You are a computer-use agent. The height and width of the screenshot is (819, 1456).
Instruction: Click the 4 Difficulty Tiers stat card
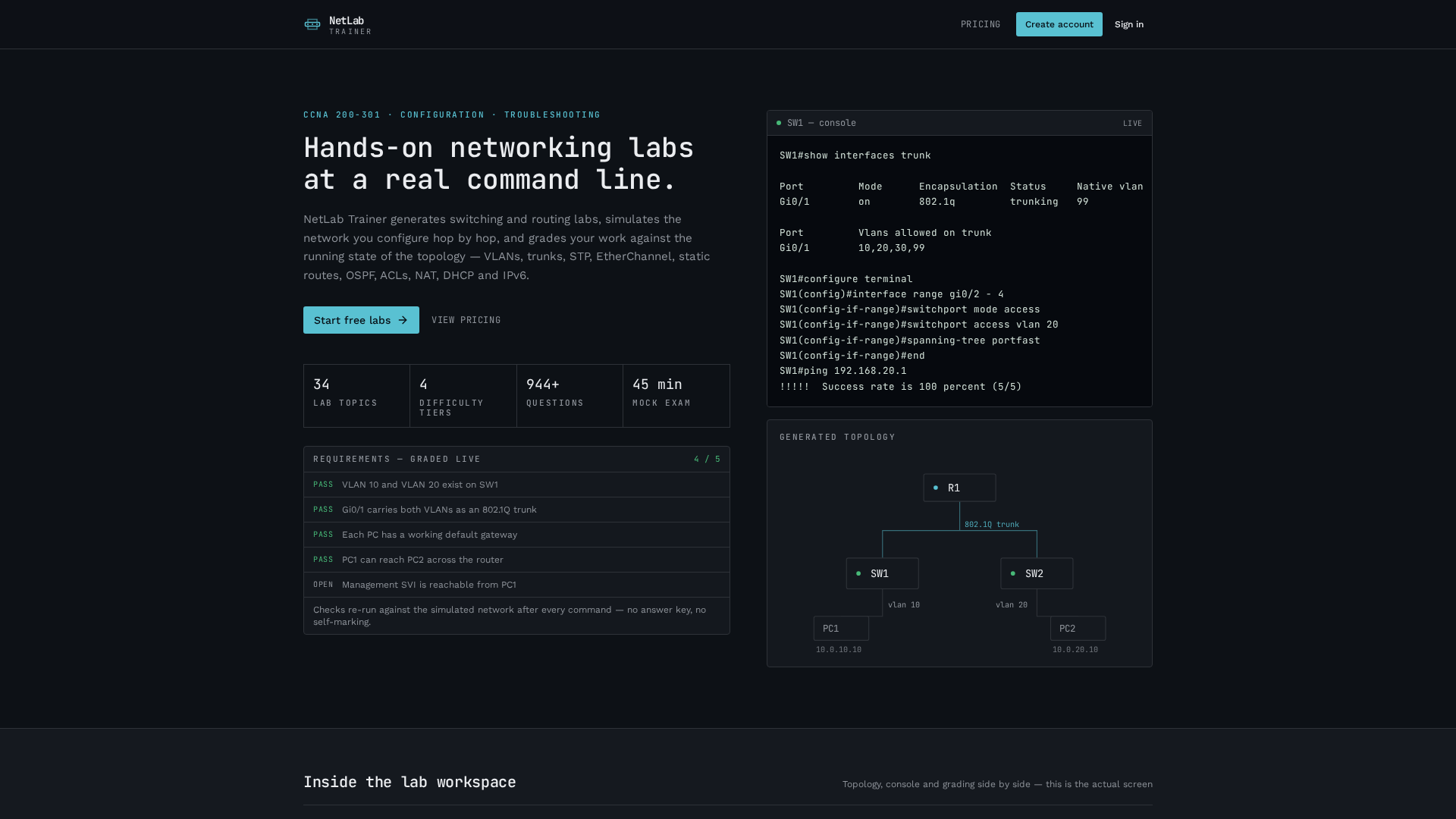[463, 396]
